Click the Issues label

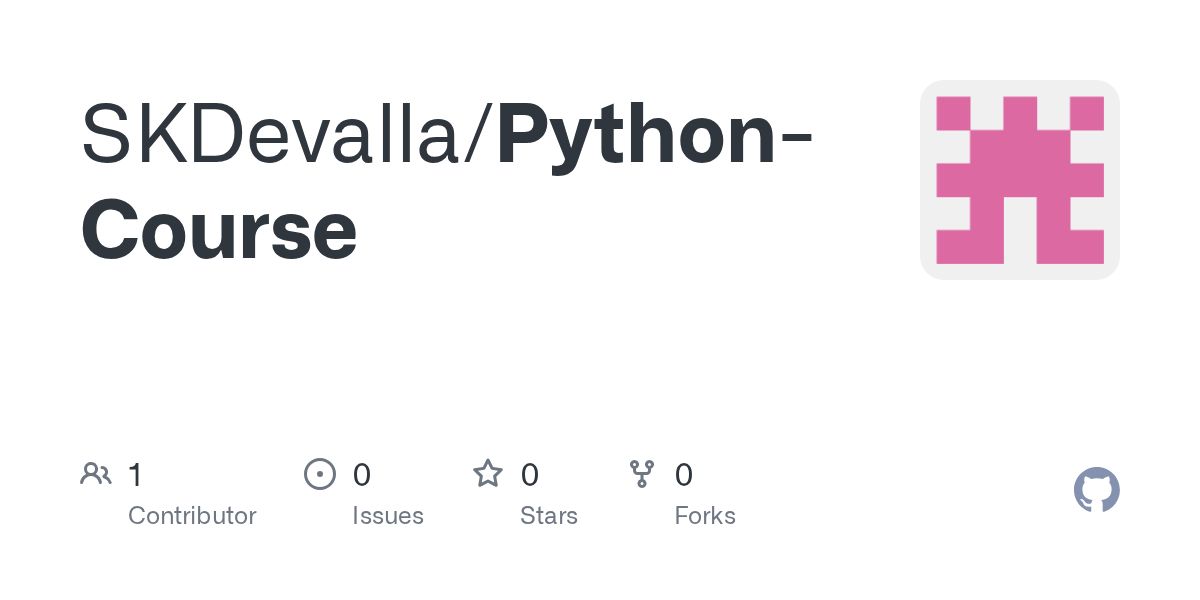click(388, 516)
